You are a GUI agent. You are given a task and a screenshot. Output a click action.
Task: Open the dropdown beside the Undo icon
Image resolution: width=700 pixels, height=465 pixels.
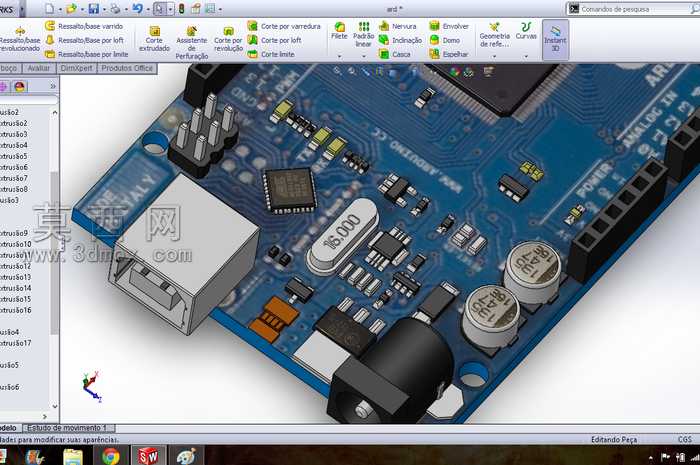(148, 9)
